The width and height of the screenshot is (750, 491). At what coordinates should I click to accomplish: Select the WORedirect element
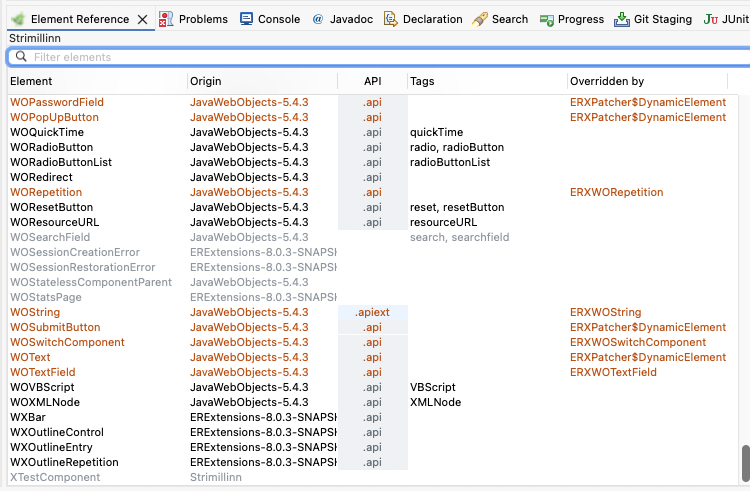pos(41,177)
